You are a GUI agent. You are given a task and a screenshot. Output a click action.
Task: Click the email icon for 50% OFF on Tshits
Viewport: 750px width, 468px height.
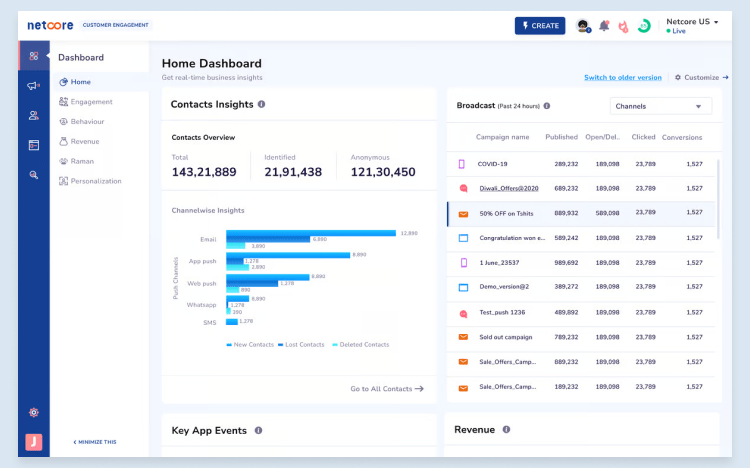[463, 214]
